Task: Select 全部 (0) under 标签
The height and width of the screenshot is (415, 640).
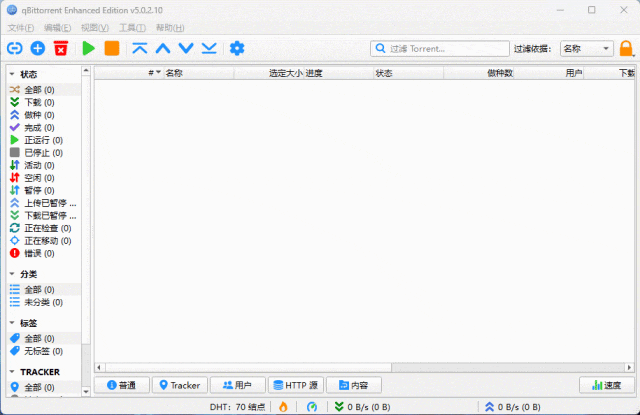Action: pos(44,339)
